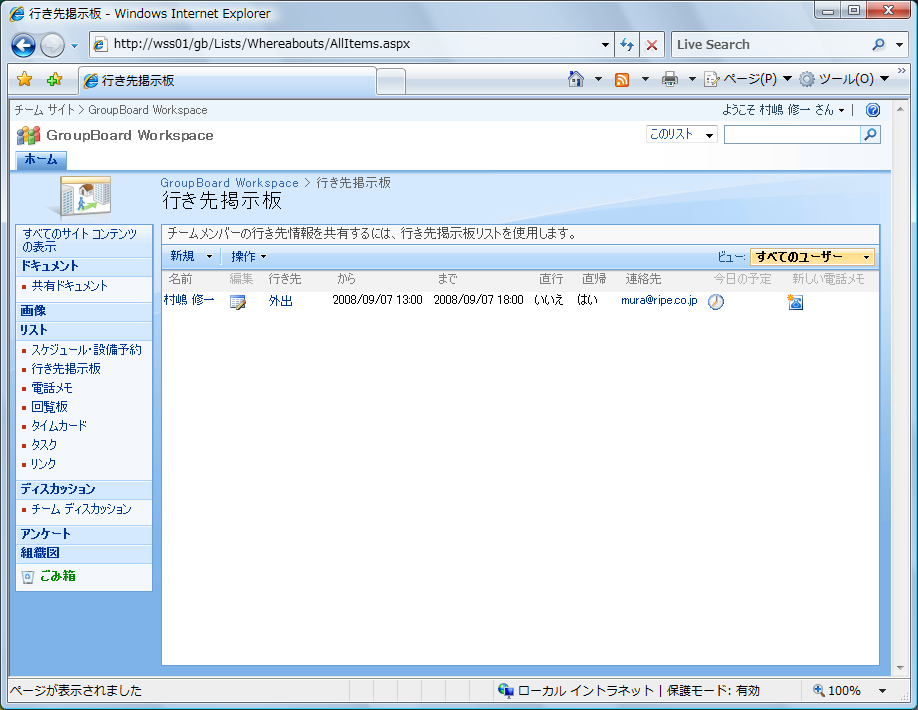
Task: Click the whereabouts board building image
Action: click(x=85, y=197)
